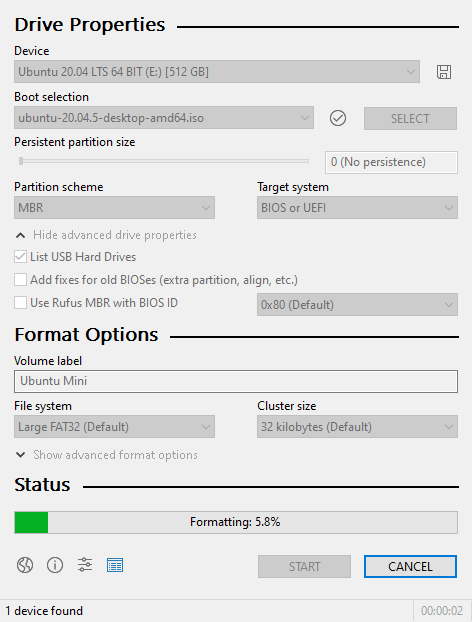Viewport: 472px width, 622px height.
Task: Open the Device dropdown
Action: click(x=217, y=72)
